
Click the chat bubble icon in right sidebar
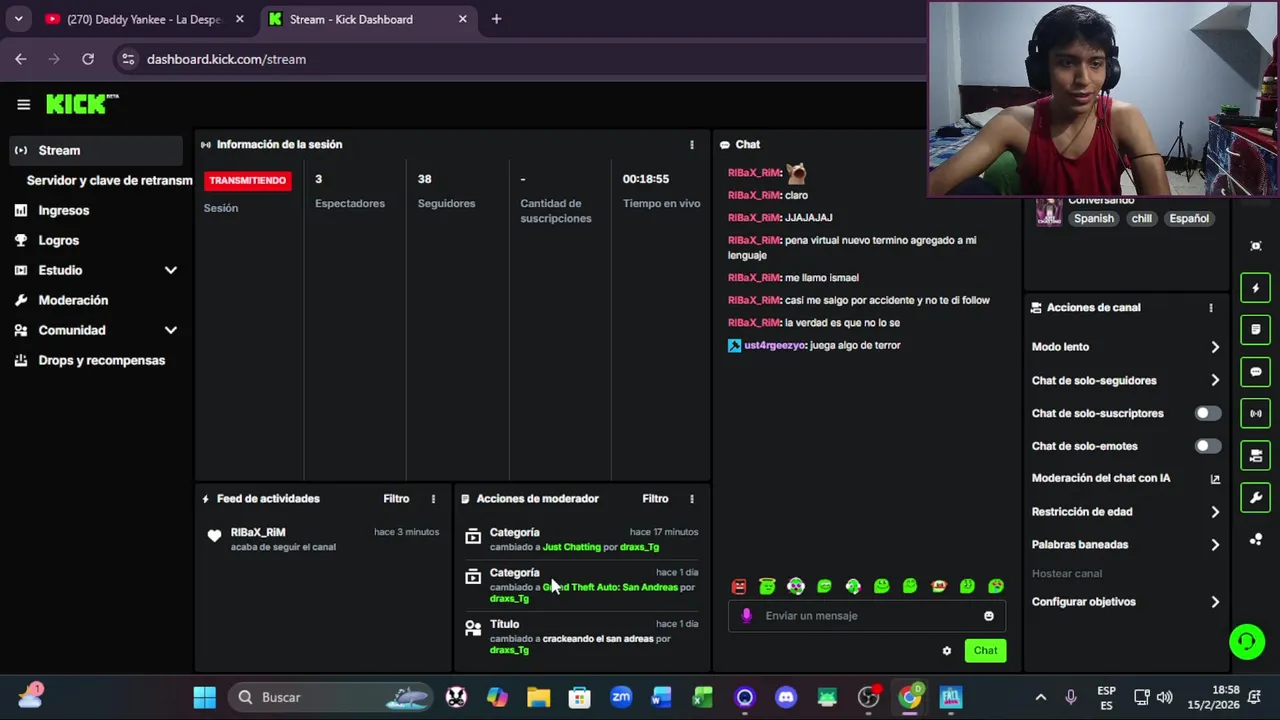[1256, 371]
